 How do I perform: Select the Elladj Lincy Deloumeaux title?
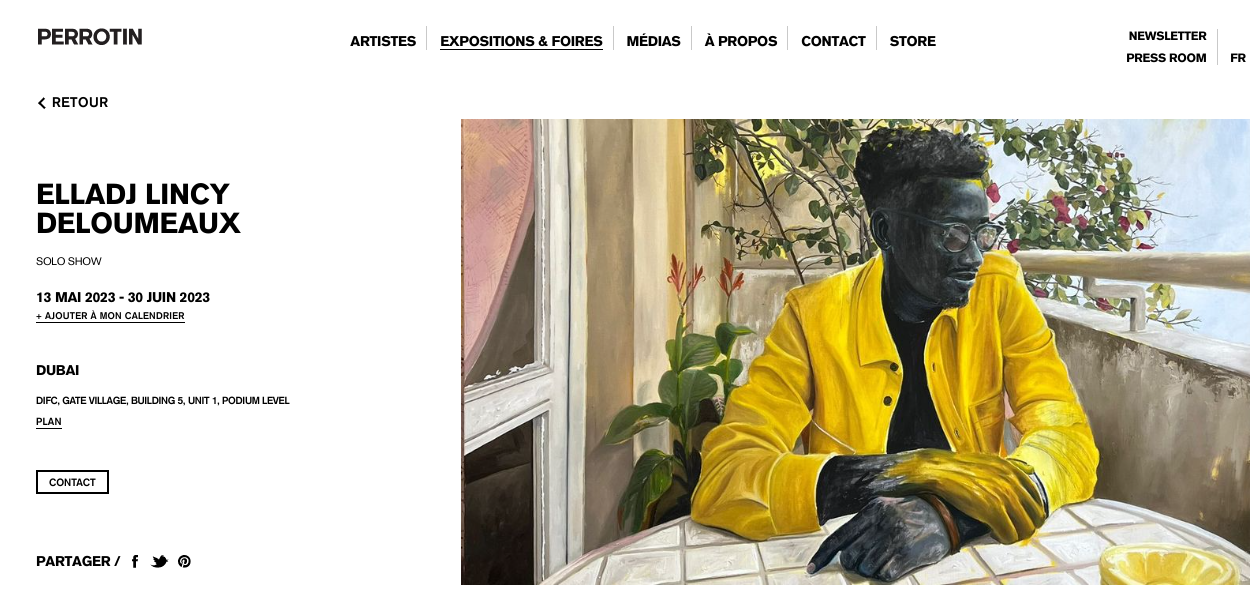138,208
